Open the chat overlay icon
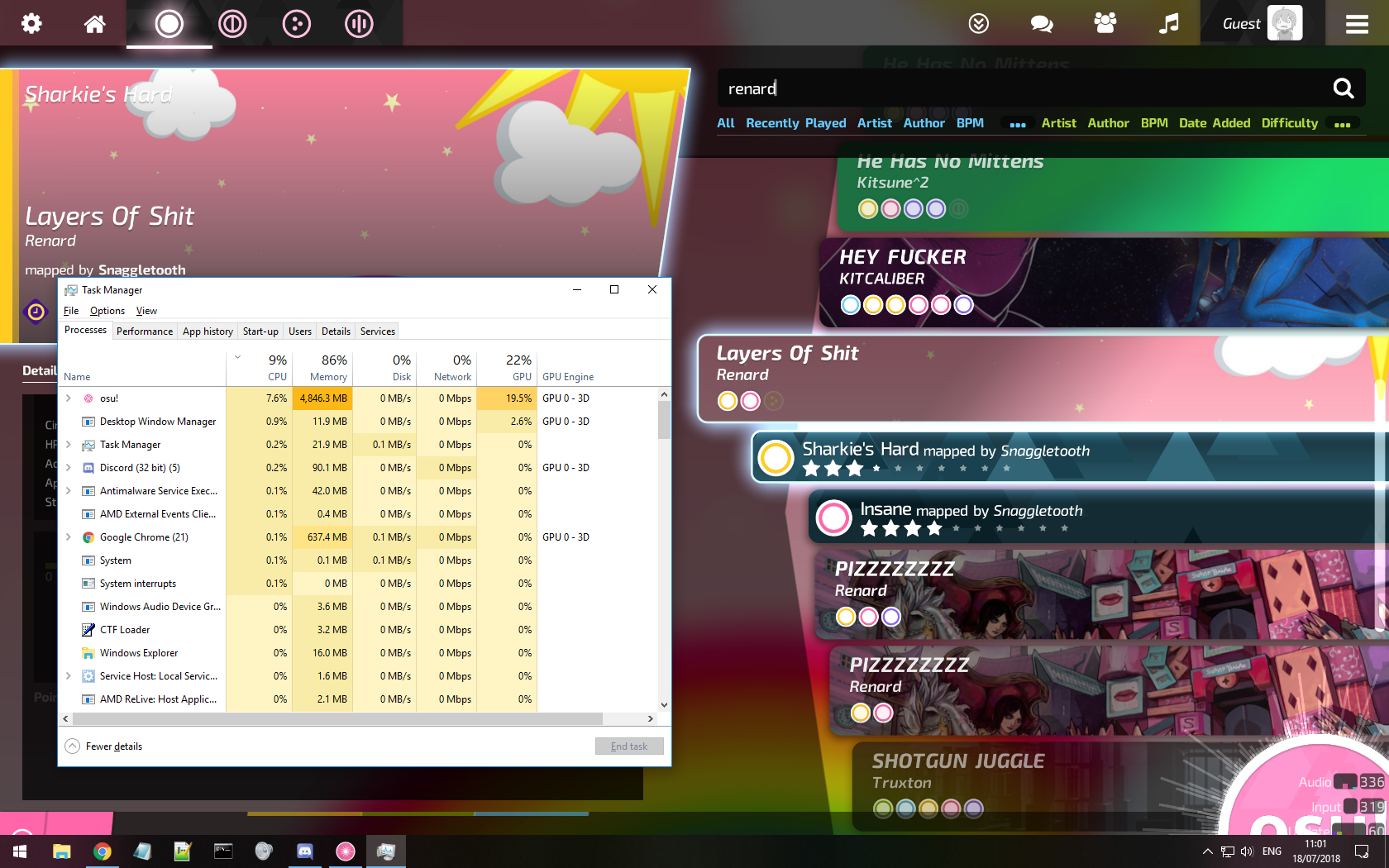This screenshot has height=868, width=1389. click(x=1041, y=23)
